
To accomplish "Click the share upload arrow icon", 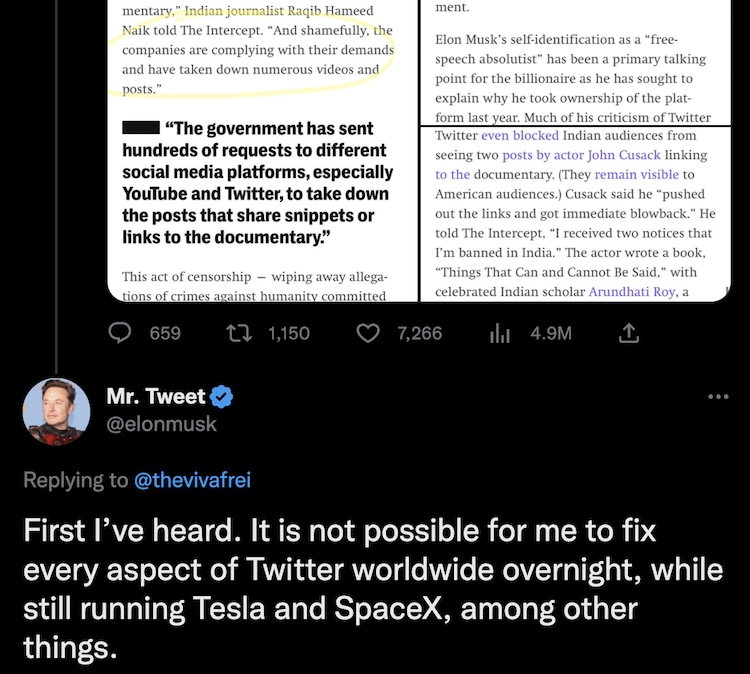I will coord(629,333).
